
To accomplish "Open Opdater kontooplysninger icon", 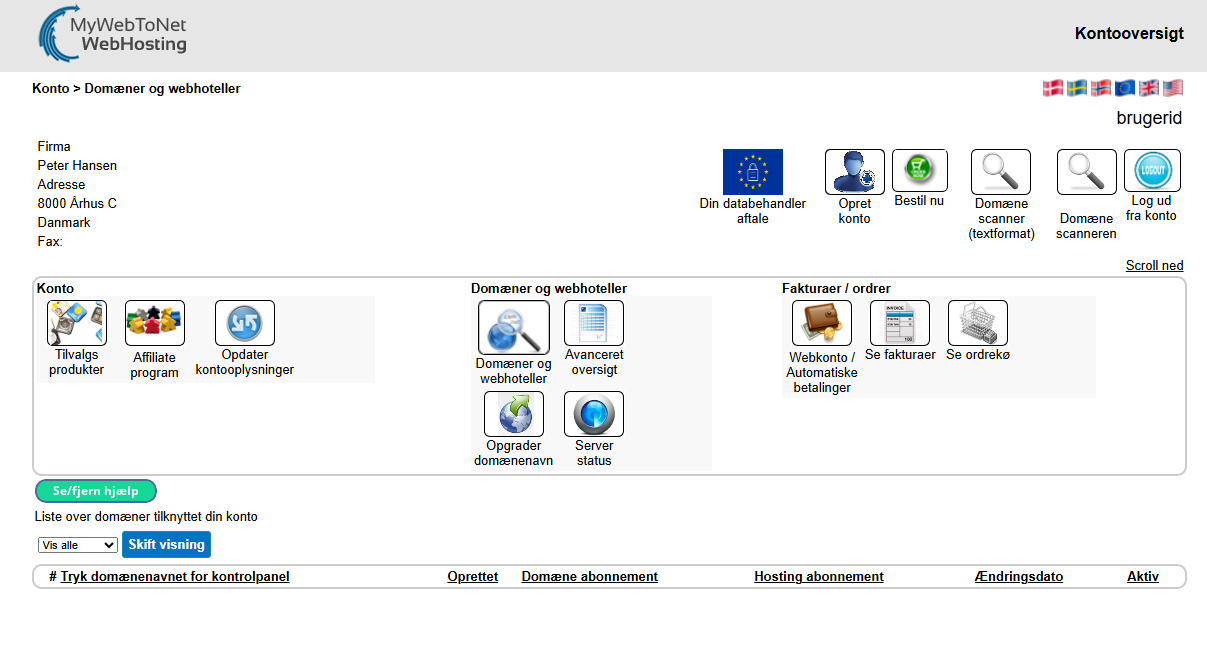I will [x=245, y=323].
